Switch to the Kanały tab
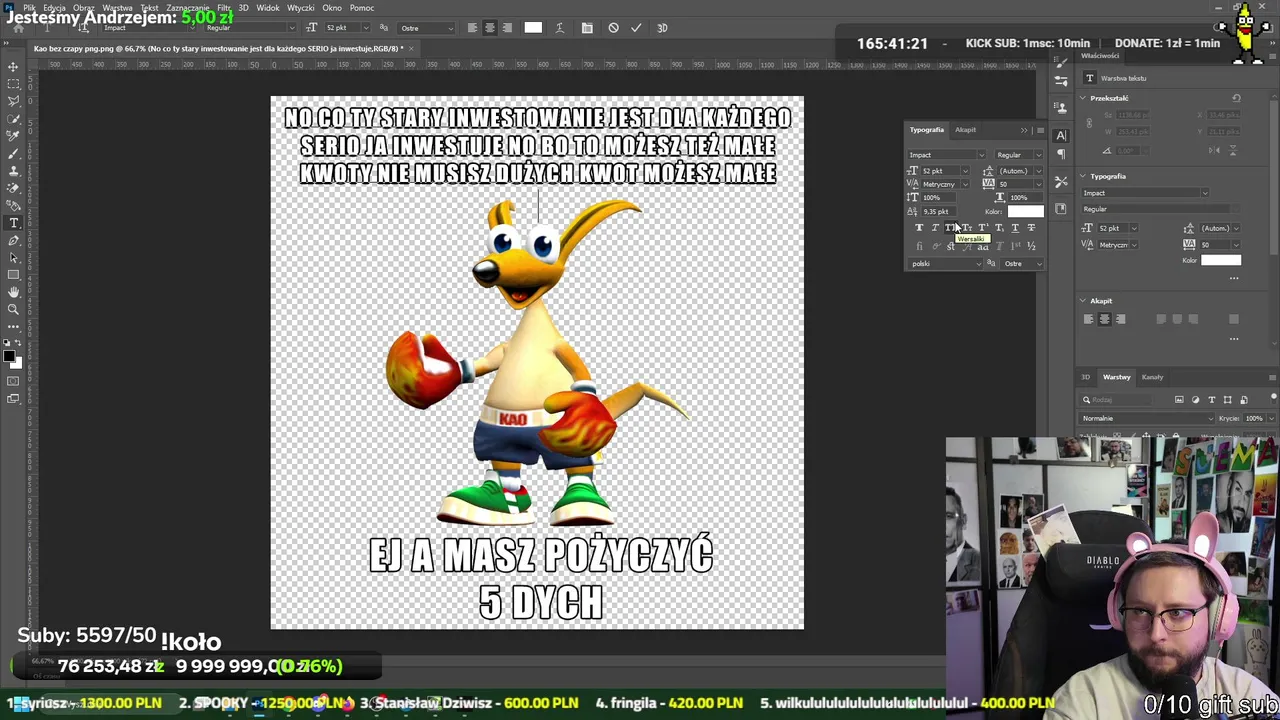 click(1152, 377)
